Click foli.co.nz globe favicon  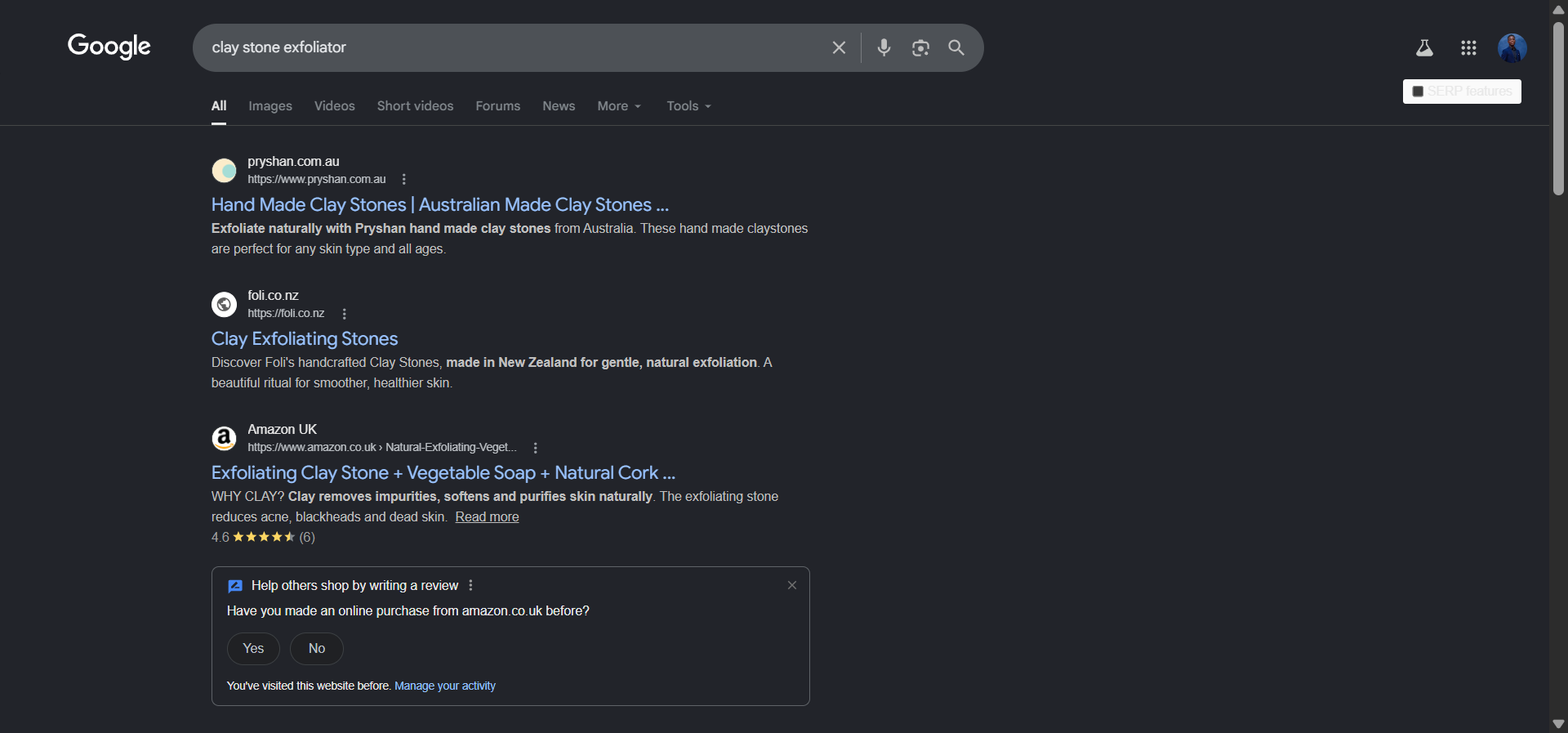(x=224, y=304)
